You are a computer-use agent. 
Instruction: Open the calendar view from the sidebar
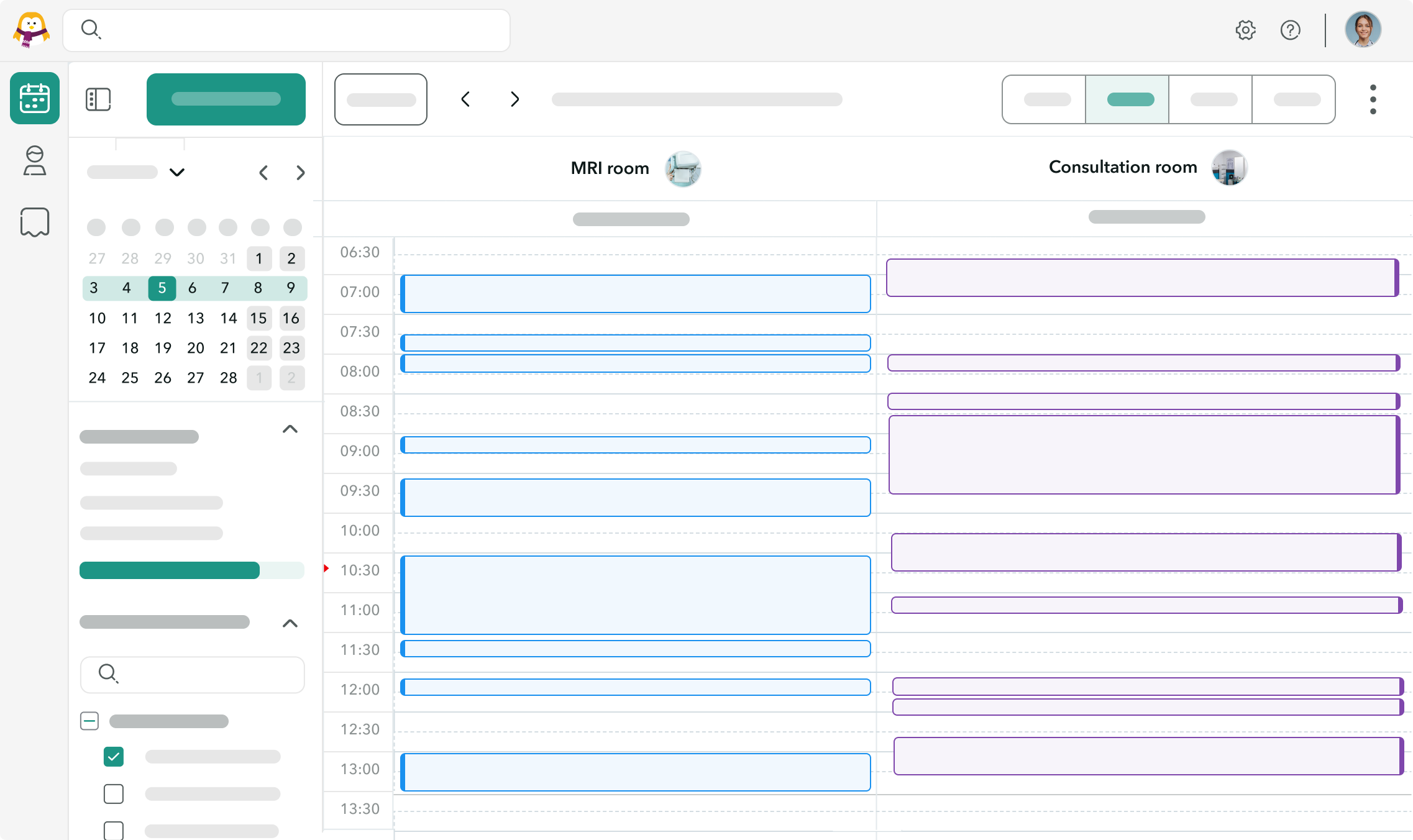point(34,98)
